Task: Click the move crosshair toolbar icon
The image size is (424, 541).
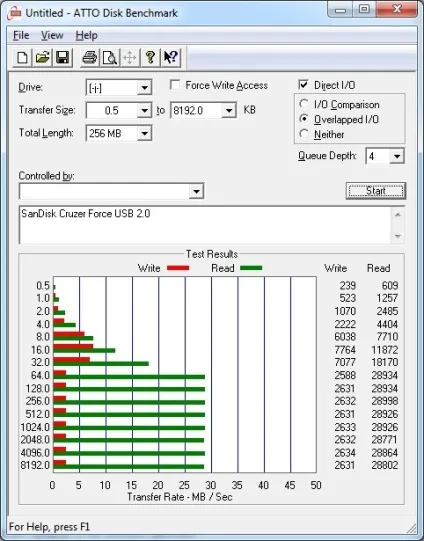Action: coord(130,57)
